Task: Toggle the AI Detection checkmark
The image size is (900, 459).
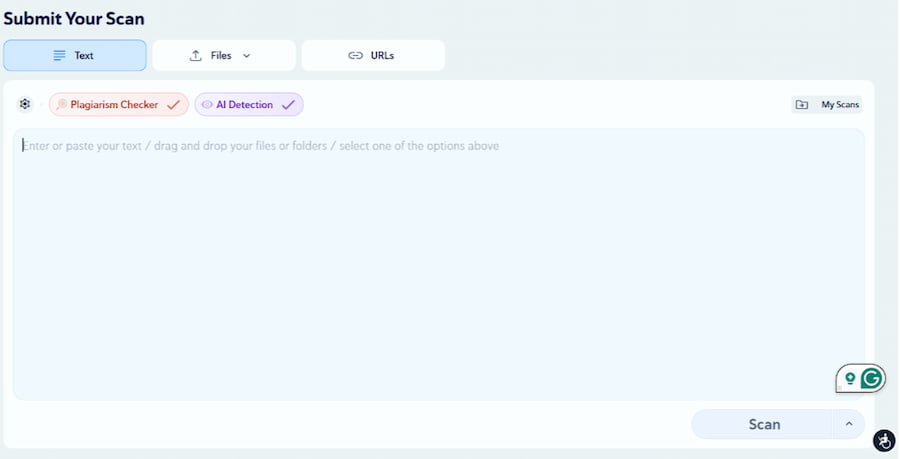Action: tap(288, 104)
